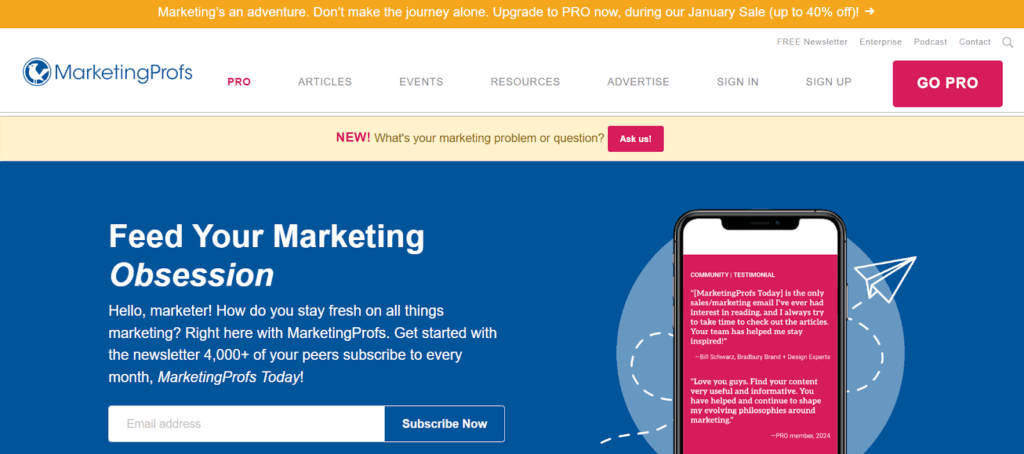Click the MarketingProfs globe logo icon

pos(37,72)
